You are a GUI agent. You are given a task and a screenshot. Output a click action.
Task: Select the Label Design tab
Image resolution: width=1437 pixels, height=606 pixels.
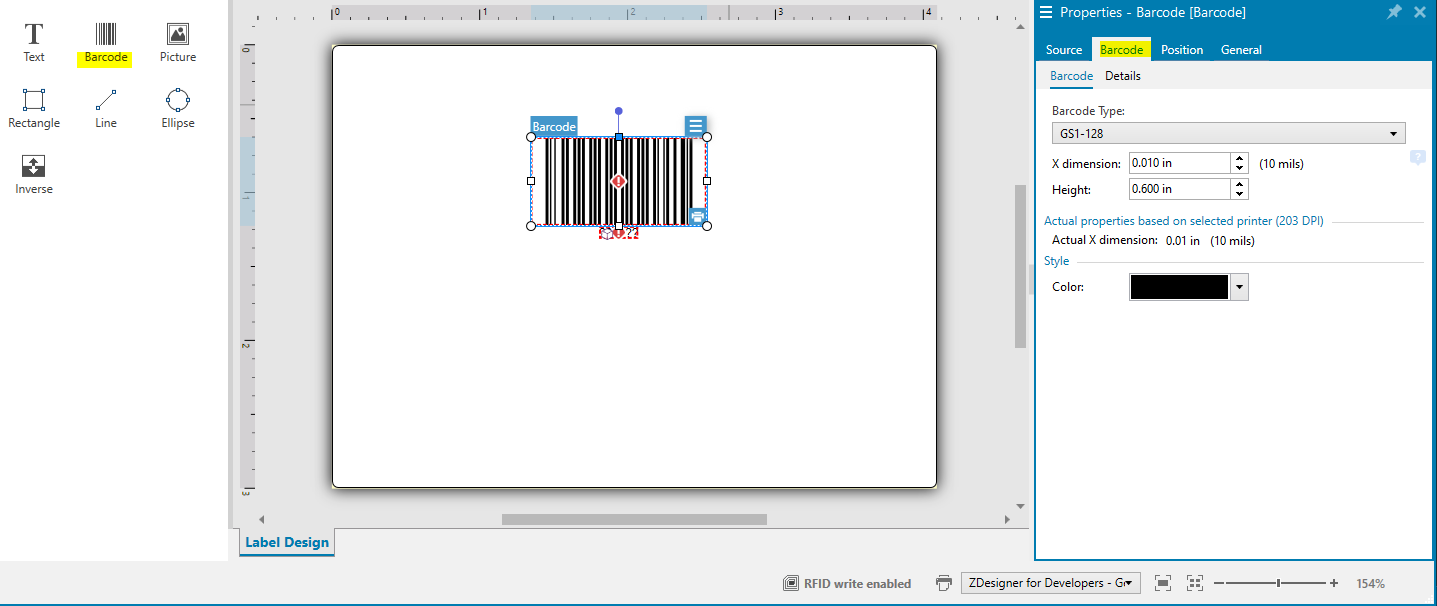[x=287, y=542]
